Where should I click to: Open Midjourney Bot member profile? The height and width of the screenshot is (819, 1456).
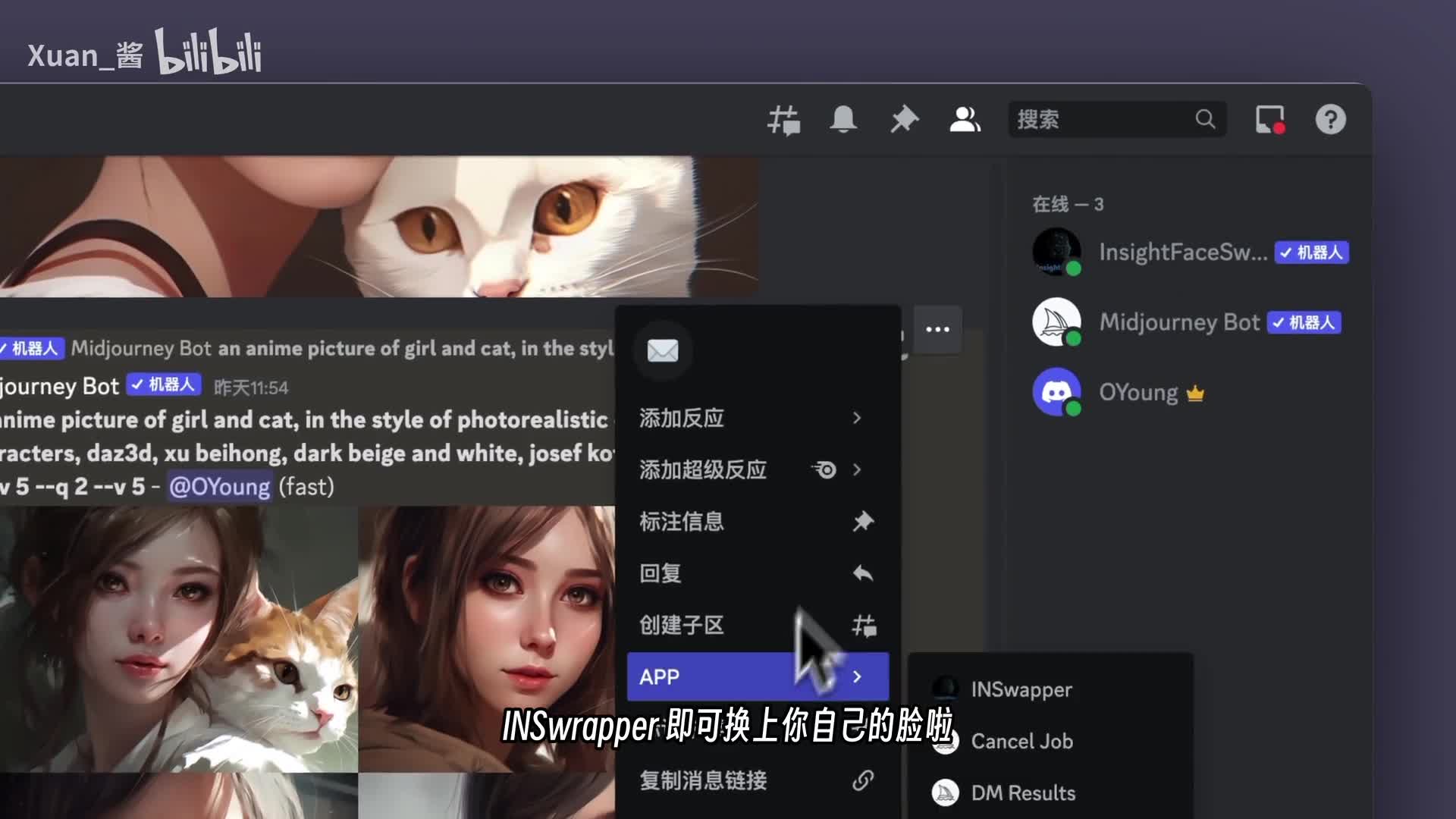coord(1179,322)
